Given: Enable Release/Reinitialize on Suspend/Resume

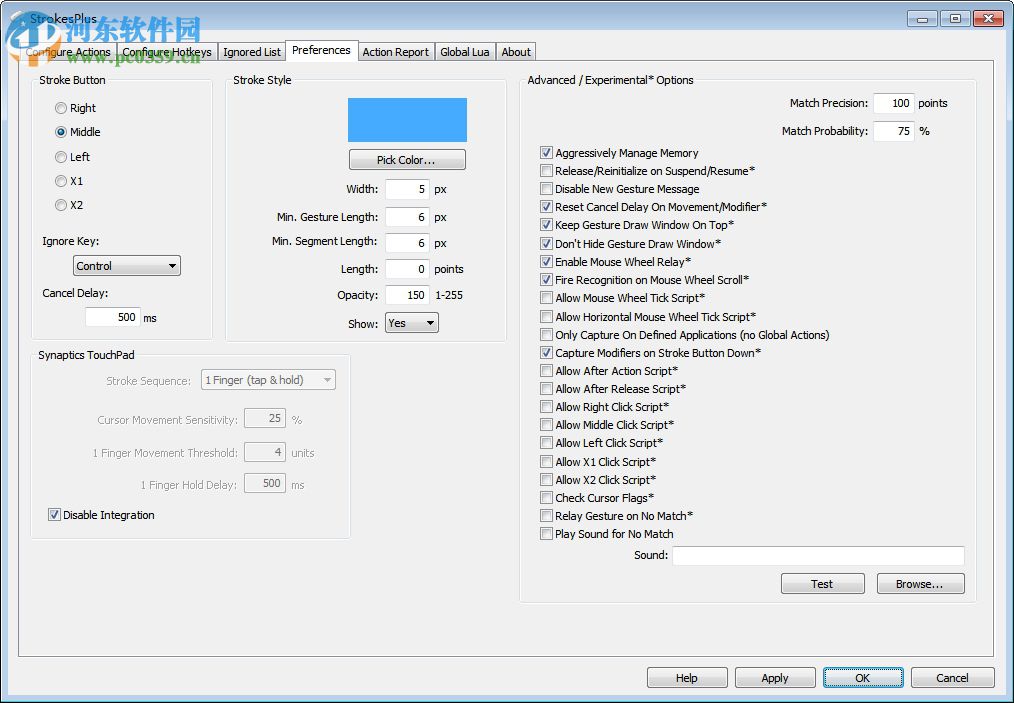Looking at the screenshot, I should pos(546,171).
